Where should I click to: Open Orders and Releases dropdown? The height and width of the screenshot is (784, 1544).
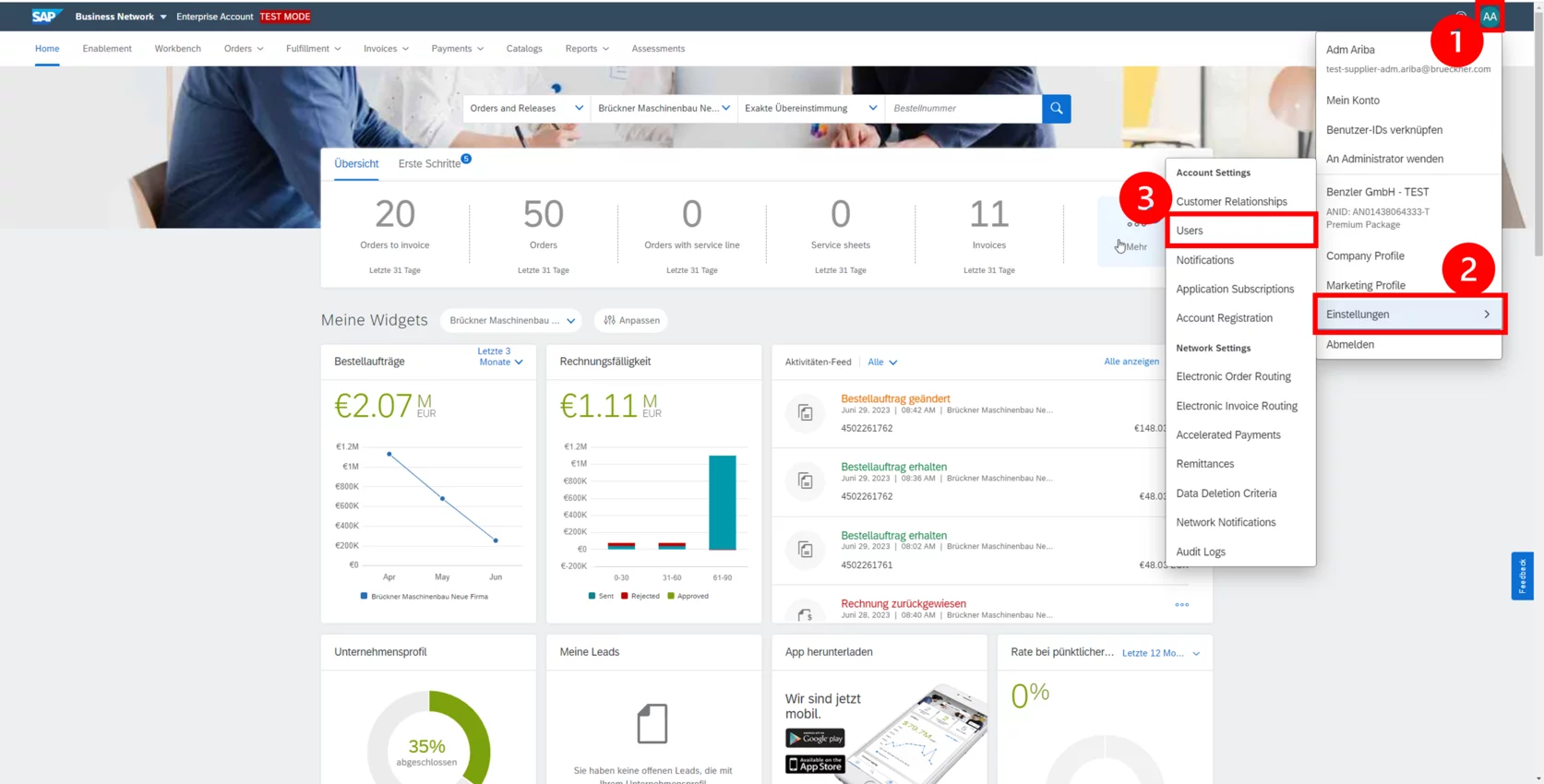click(526, 108)
